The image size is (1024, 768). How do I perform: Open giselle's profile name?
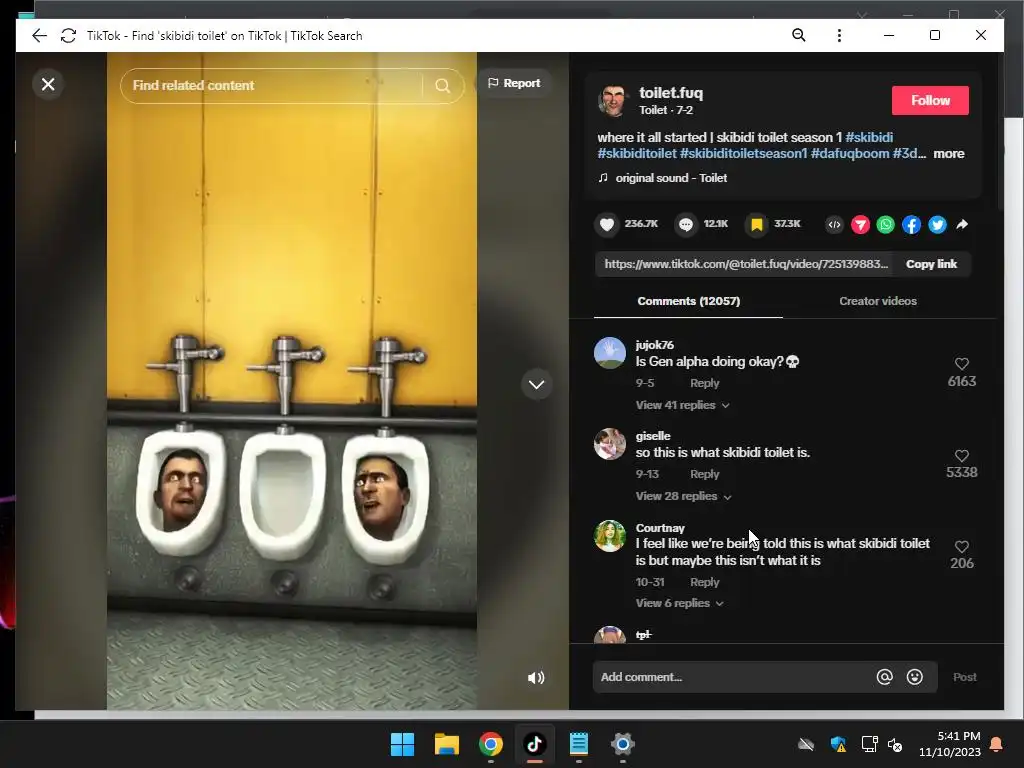tap(652, 436)
